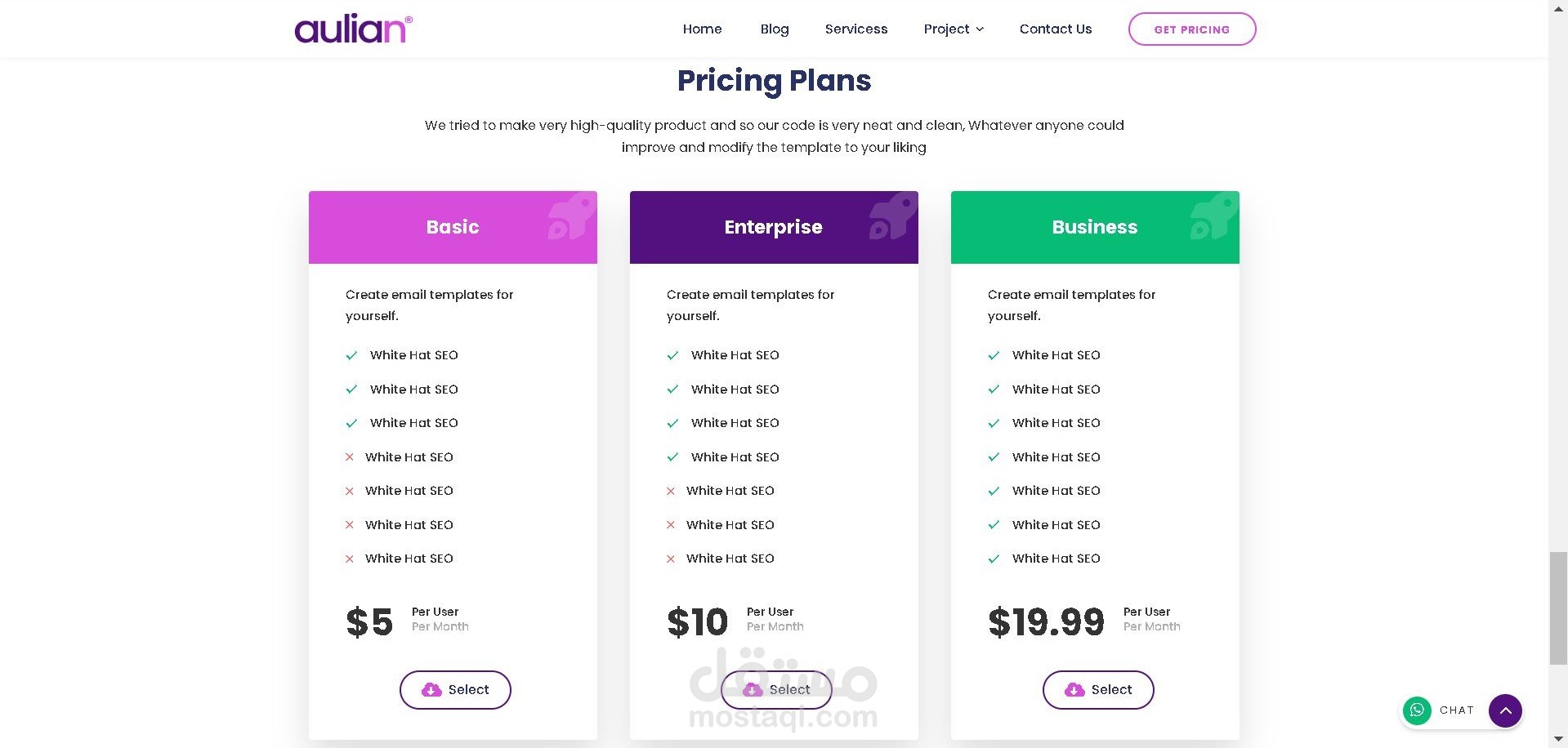Expand the Project dropdown menu
Viewport: 1568px width, 748px height.
click(x=946, y=29)
